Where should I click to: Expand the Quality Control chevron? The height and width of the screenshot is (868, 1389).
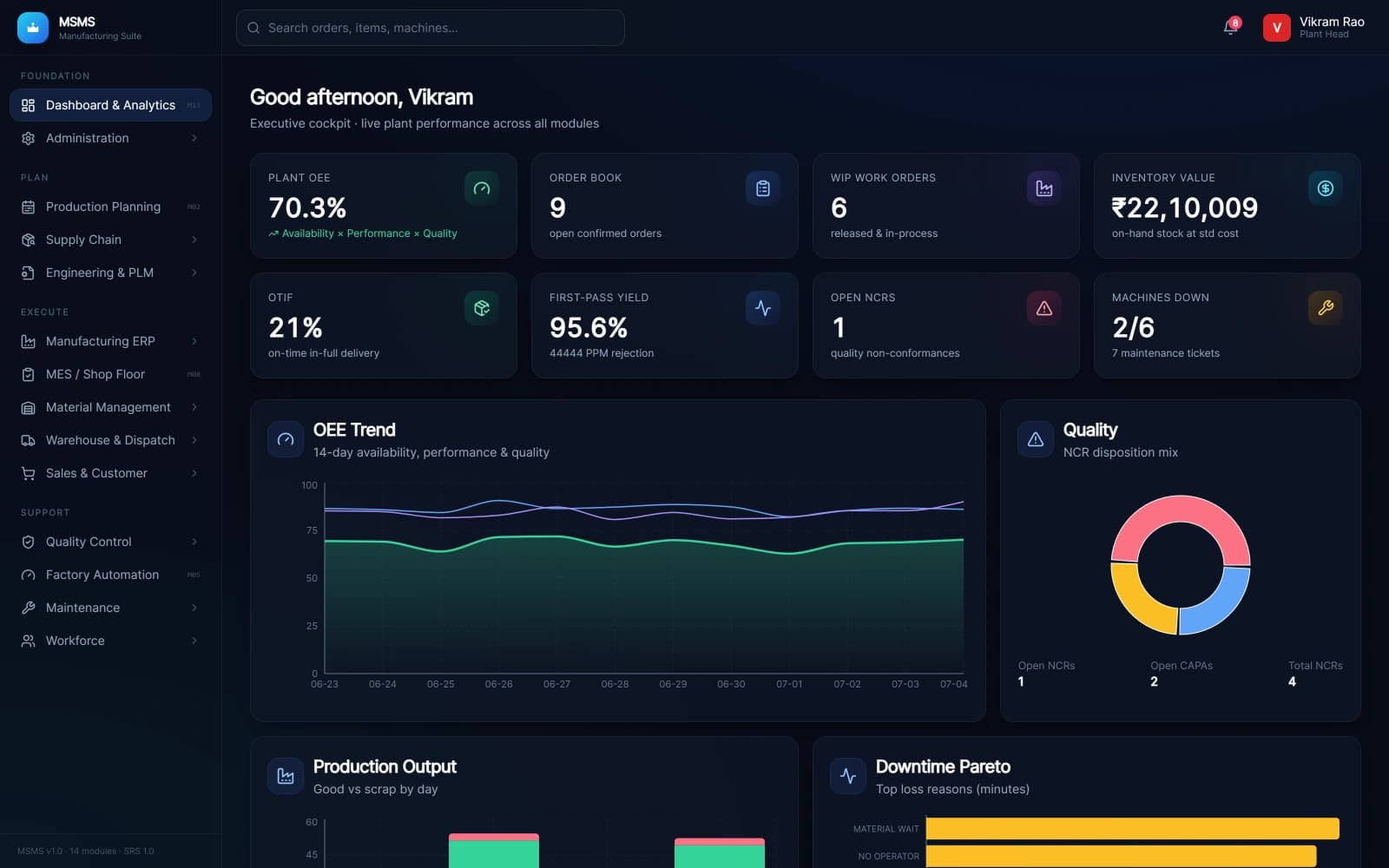pos(194,542)
